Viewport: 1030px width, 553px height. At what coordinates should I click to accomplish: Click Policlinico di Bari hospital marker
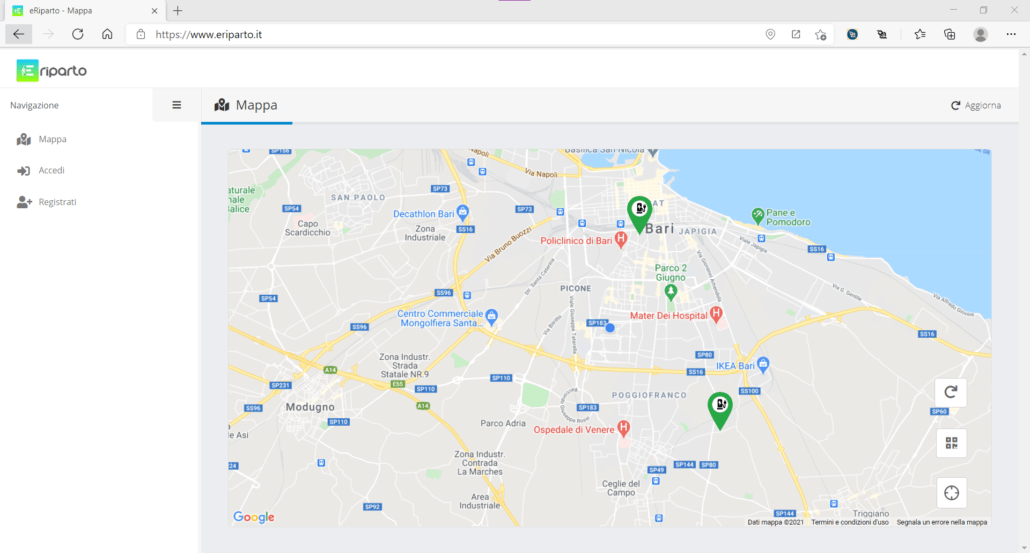620,241
